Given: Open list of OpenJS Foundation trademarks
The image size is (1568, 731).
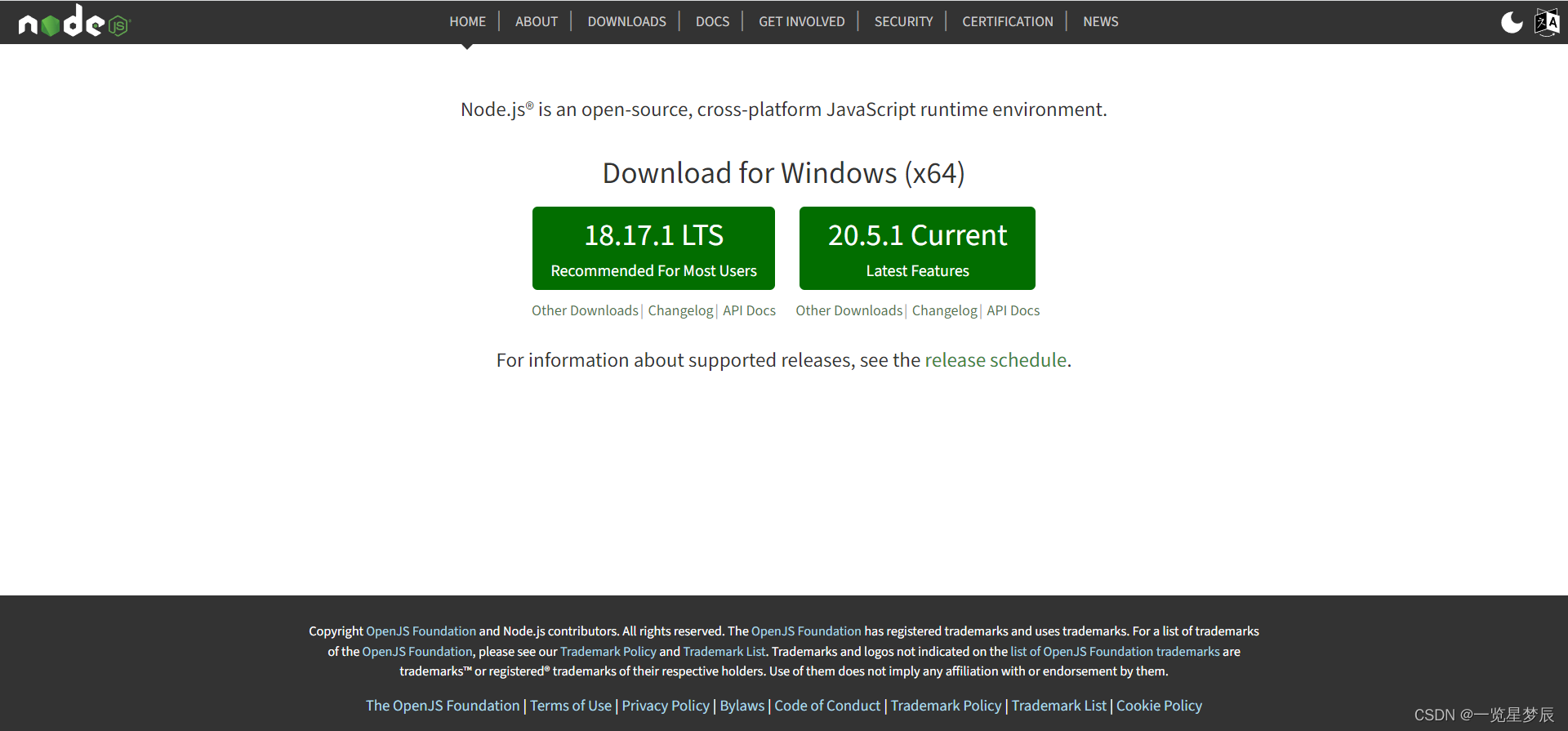Looking at the screenshot, I should pos(1115,652).
